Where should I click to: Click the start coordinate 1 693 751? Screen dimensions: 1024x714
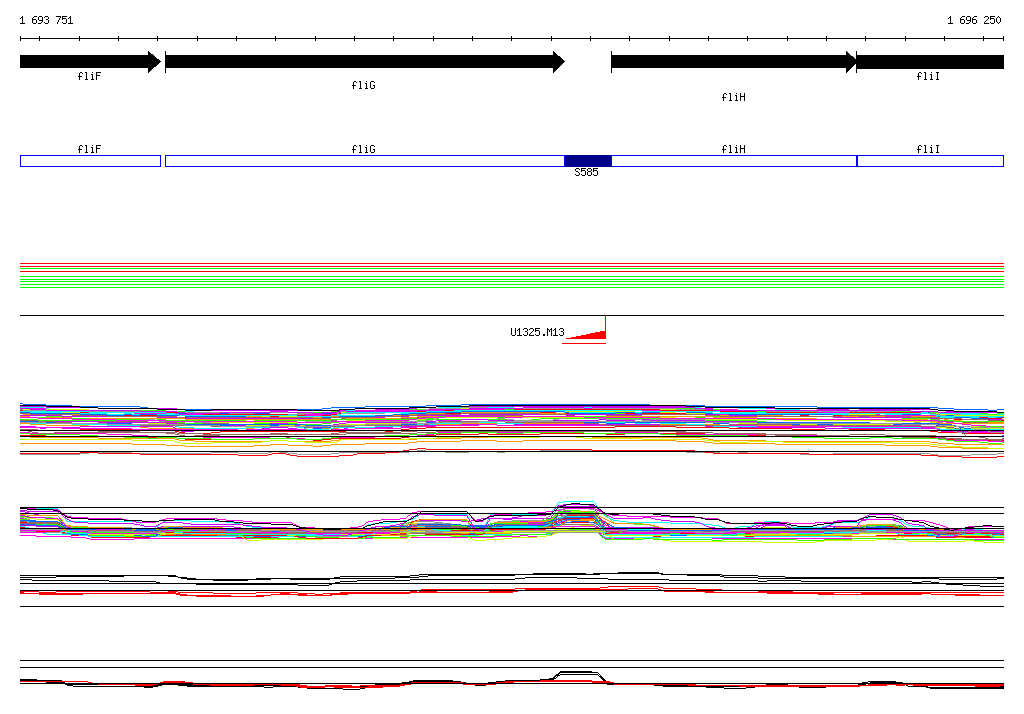pos(46,20)
